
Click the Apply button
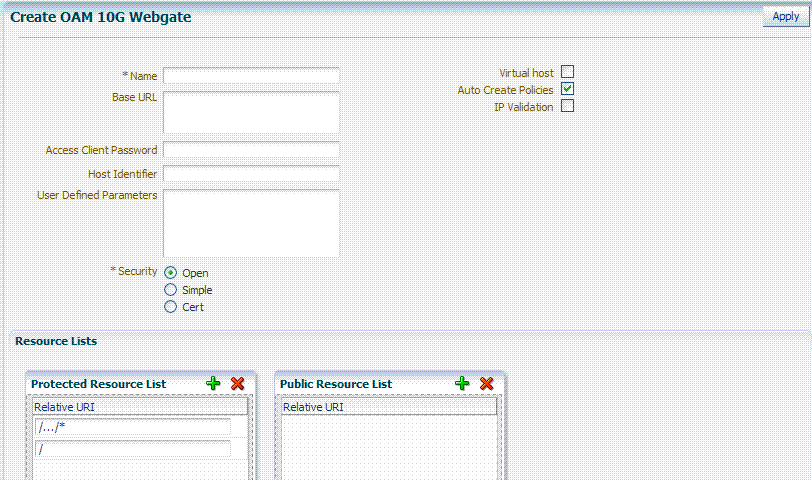[x=786, y=17]
